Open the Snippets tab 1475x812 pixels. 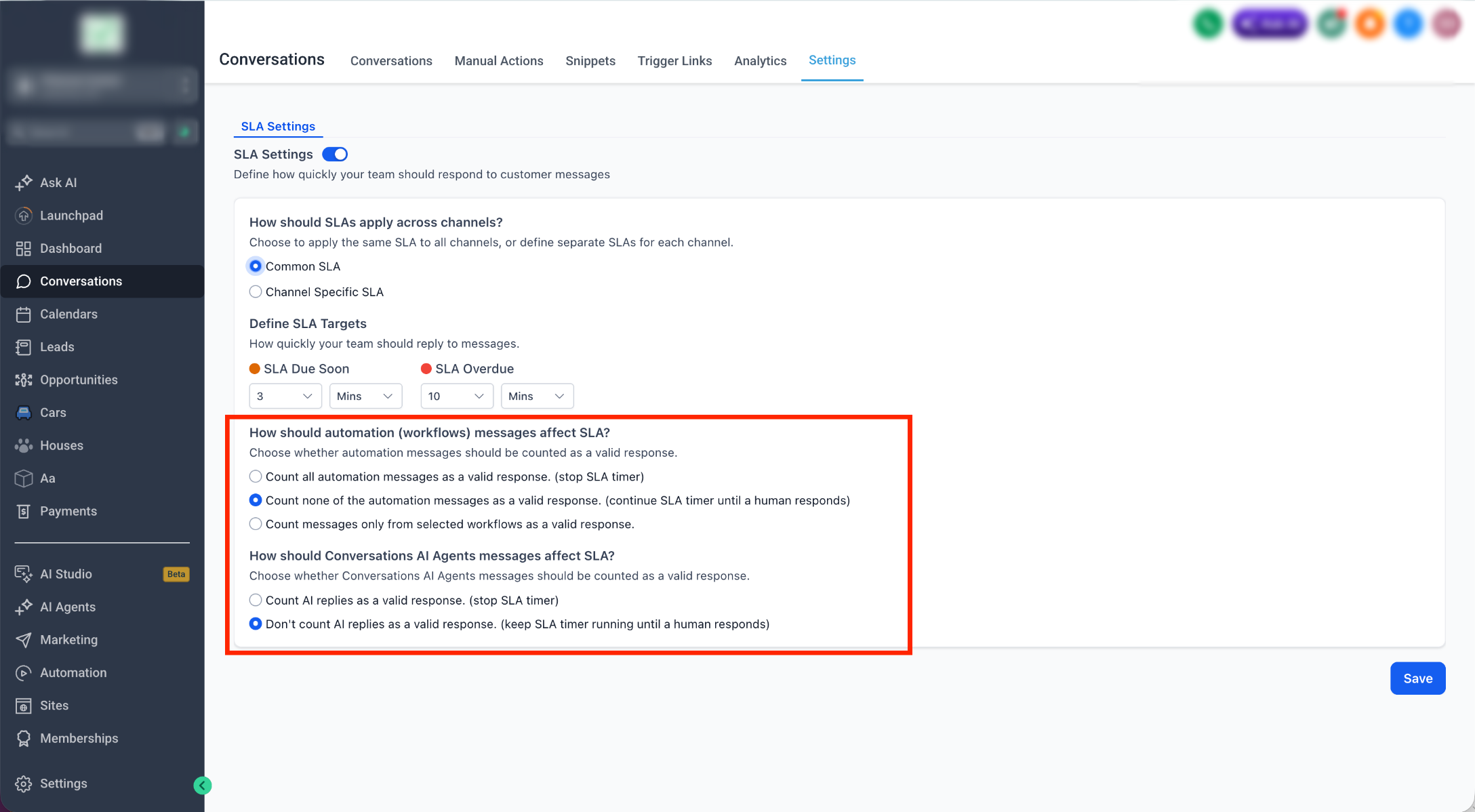590,61
